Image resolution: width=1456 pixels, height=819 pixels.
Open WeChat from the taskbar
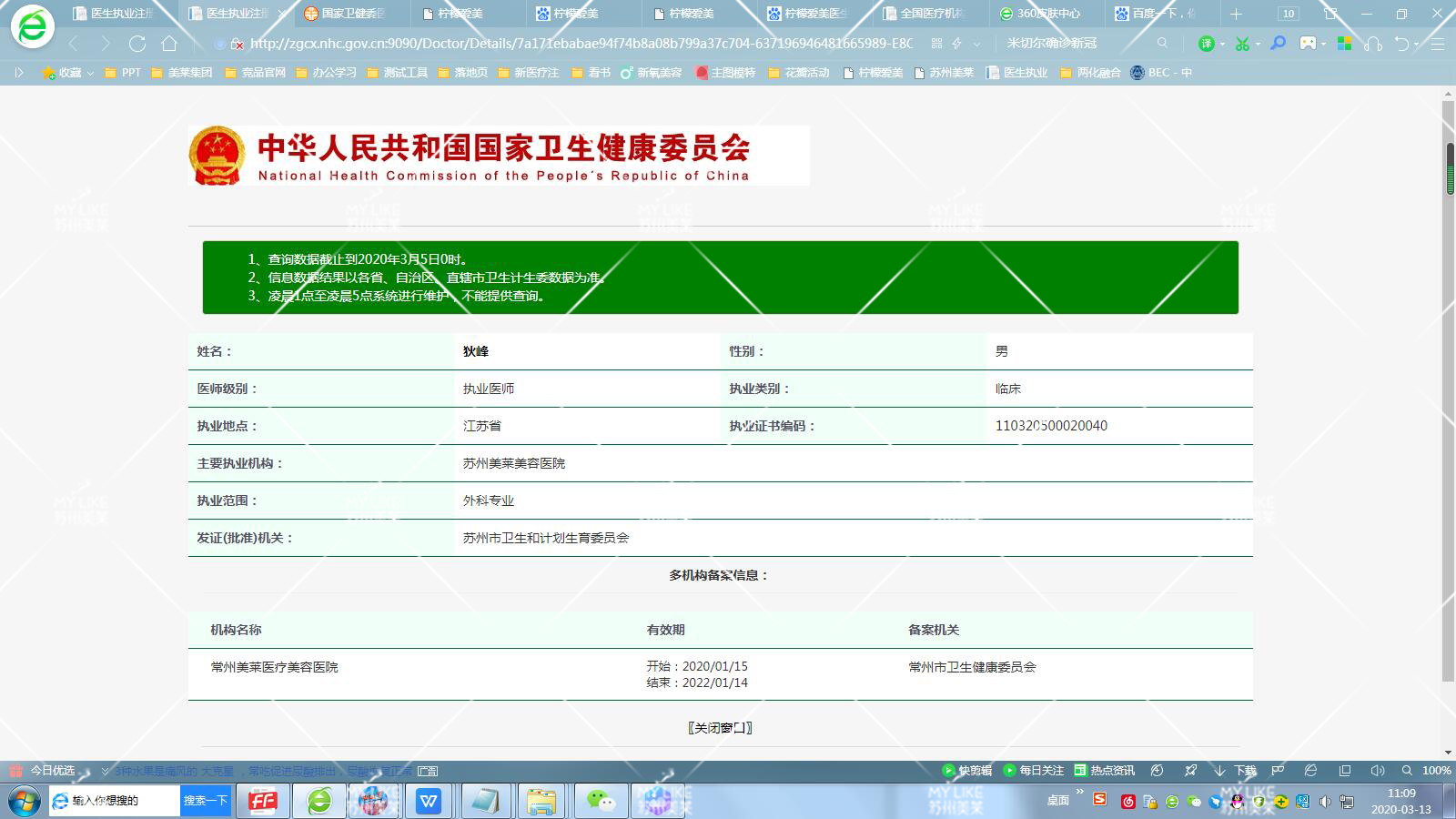[x=601, y=801]
